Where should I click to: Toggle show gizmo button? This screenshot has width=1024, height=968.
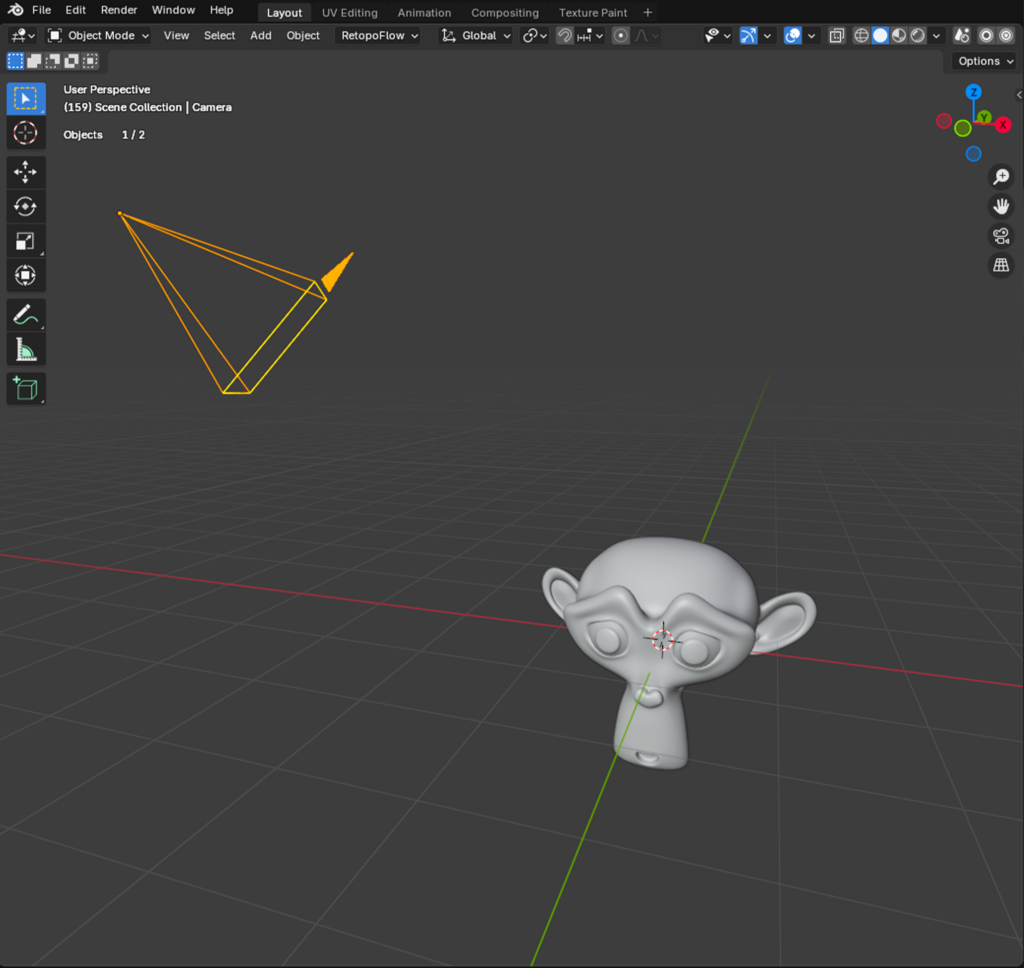748,36
